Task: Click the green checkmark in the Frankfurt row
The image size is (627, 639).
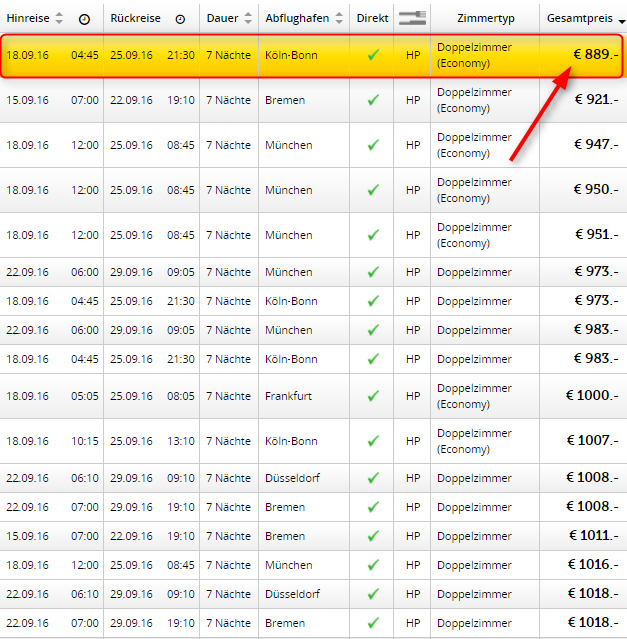Action: (373, 396)
